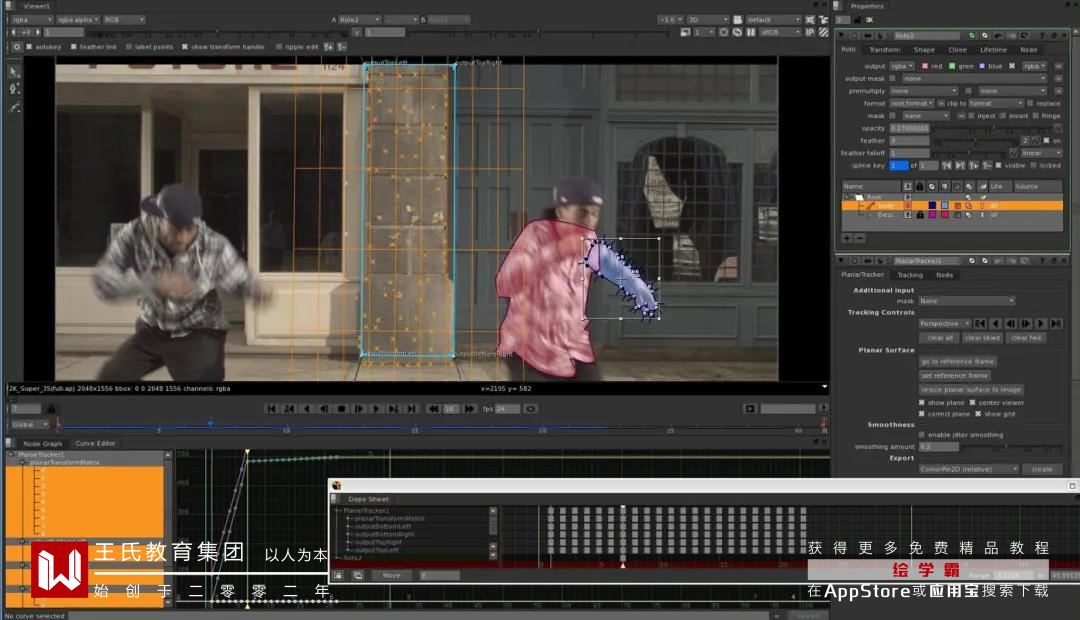
Task: Click the clear fwd button
Action: tap(1026, 338)
